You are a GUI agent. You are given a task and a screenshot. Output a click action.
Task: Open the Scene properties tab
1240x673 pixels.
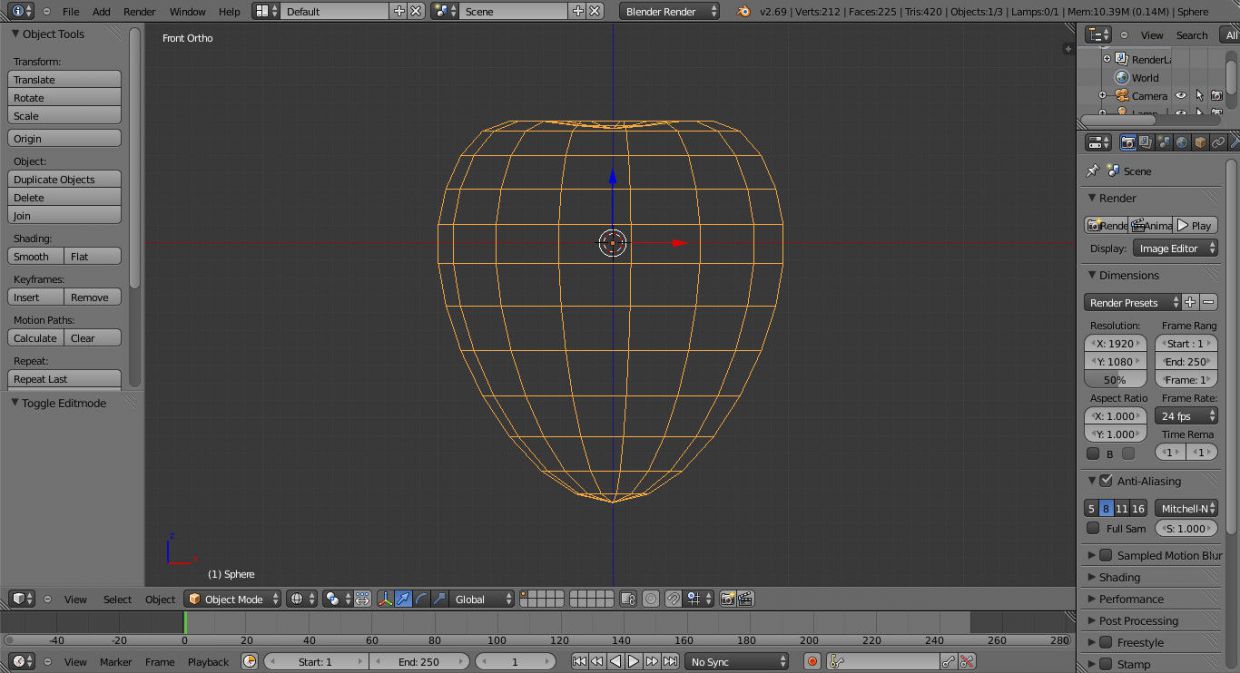(1164, 143)
